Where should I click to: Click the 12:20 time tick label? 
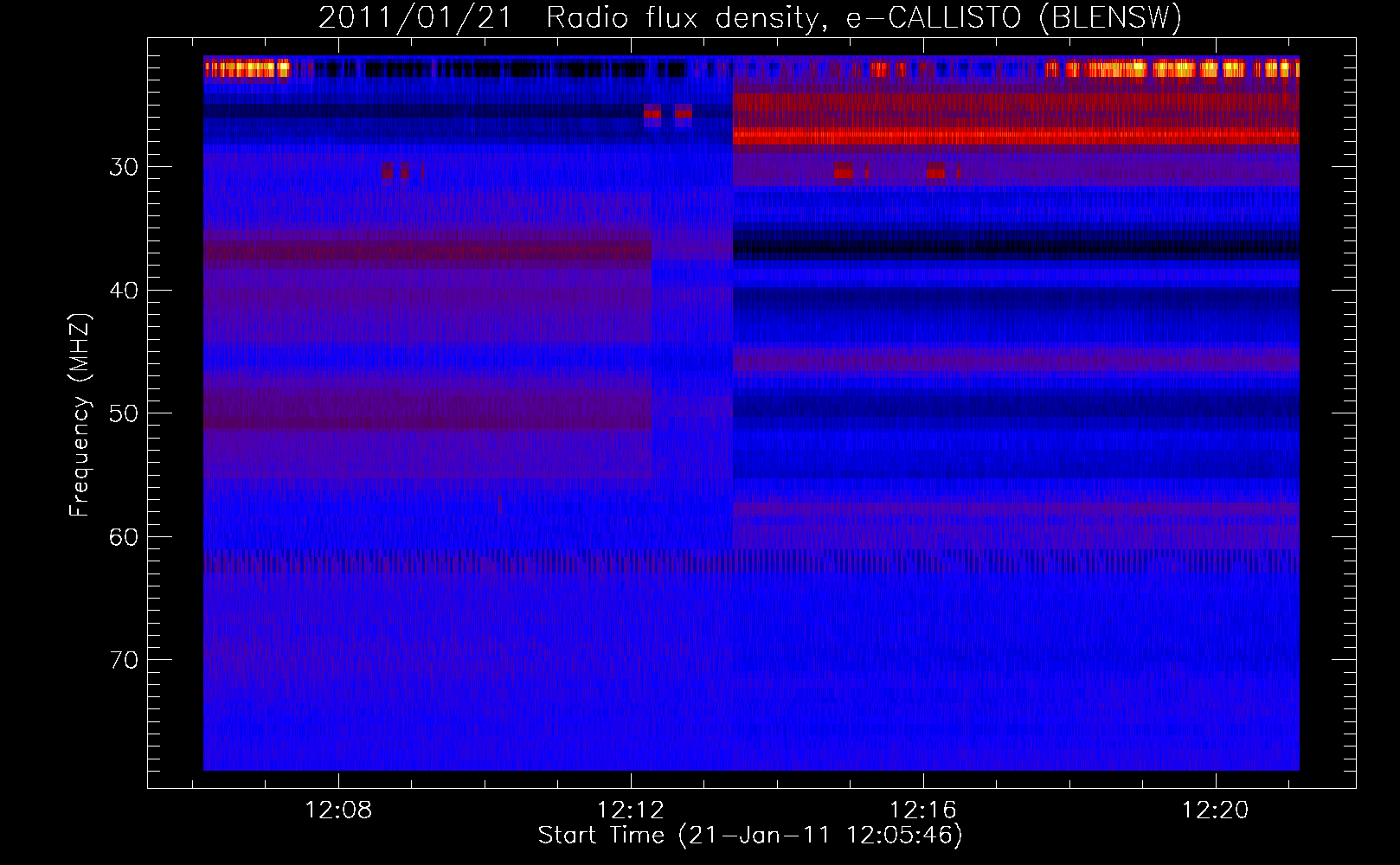tap(1216, 811)
